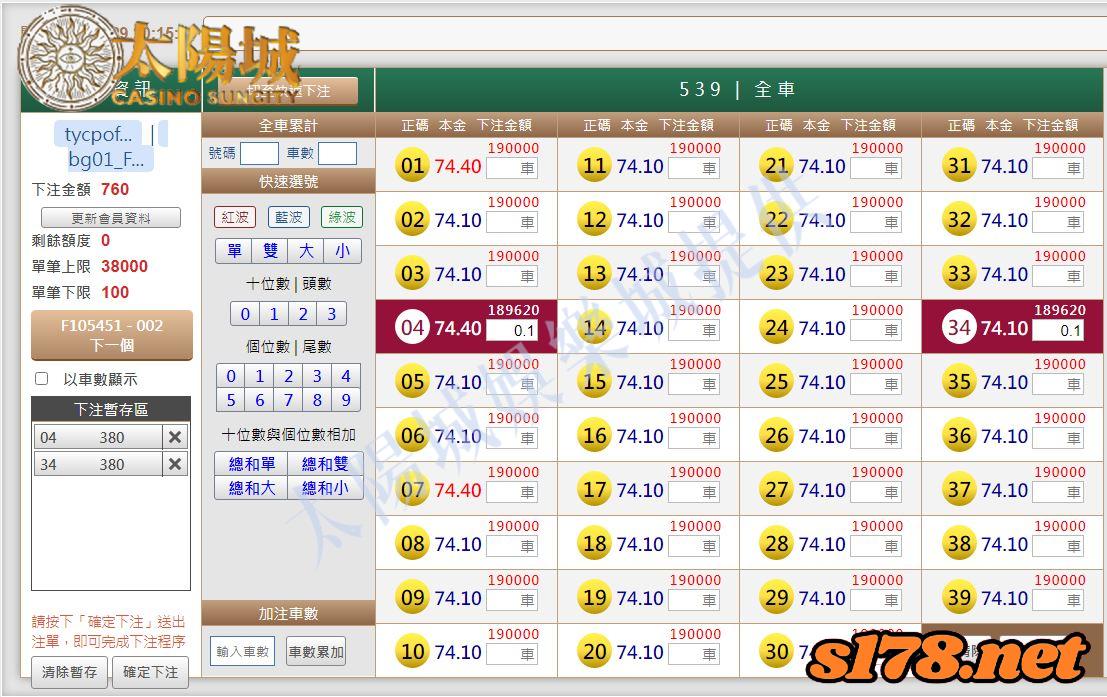Viewport: 1107px width, 697px height.
Task: Toggle 總和小 sum-small selection
Action: (x=325, y=488)
